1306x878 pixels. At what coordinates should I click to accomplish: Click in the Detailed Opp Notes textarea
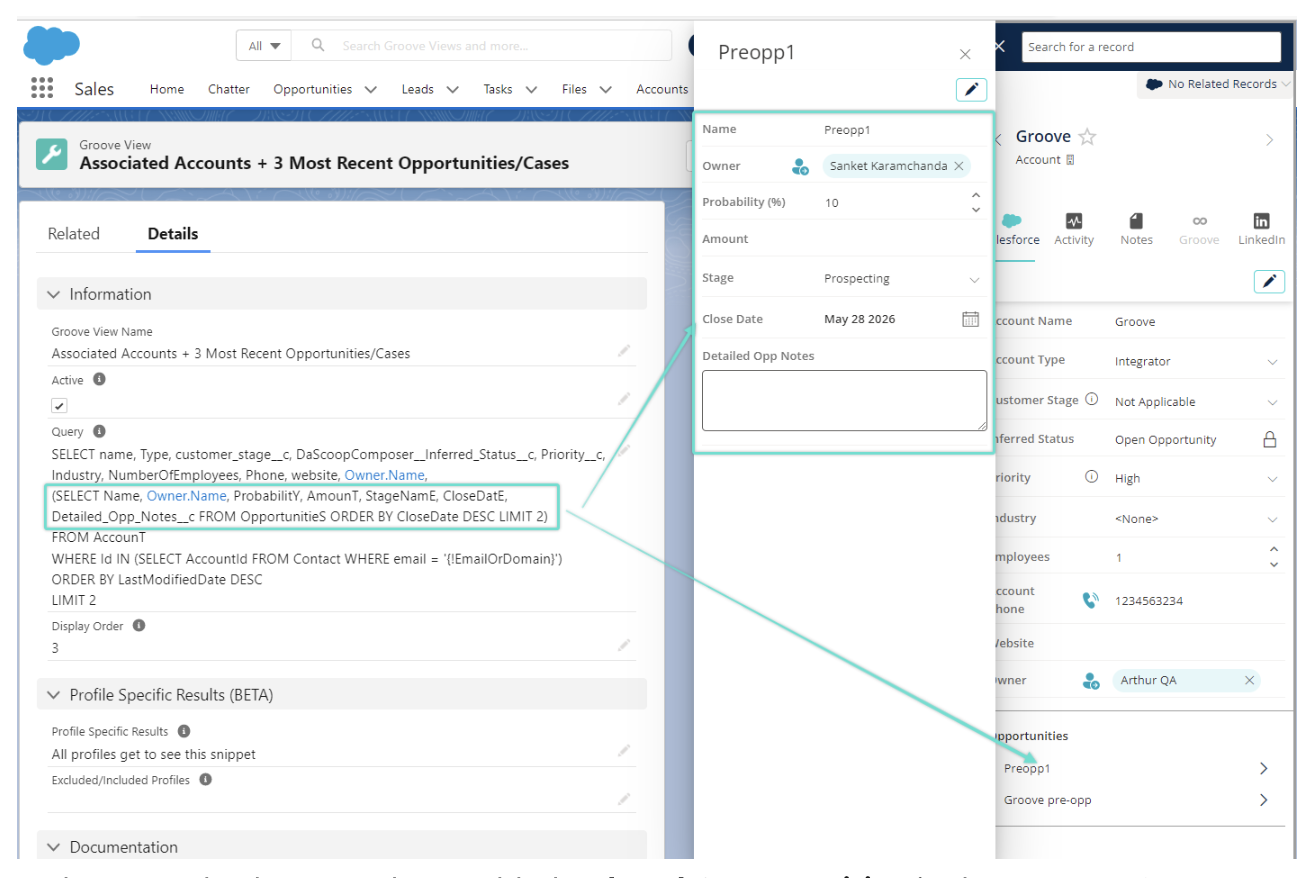coord(844,400)
